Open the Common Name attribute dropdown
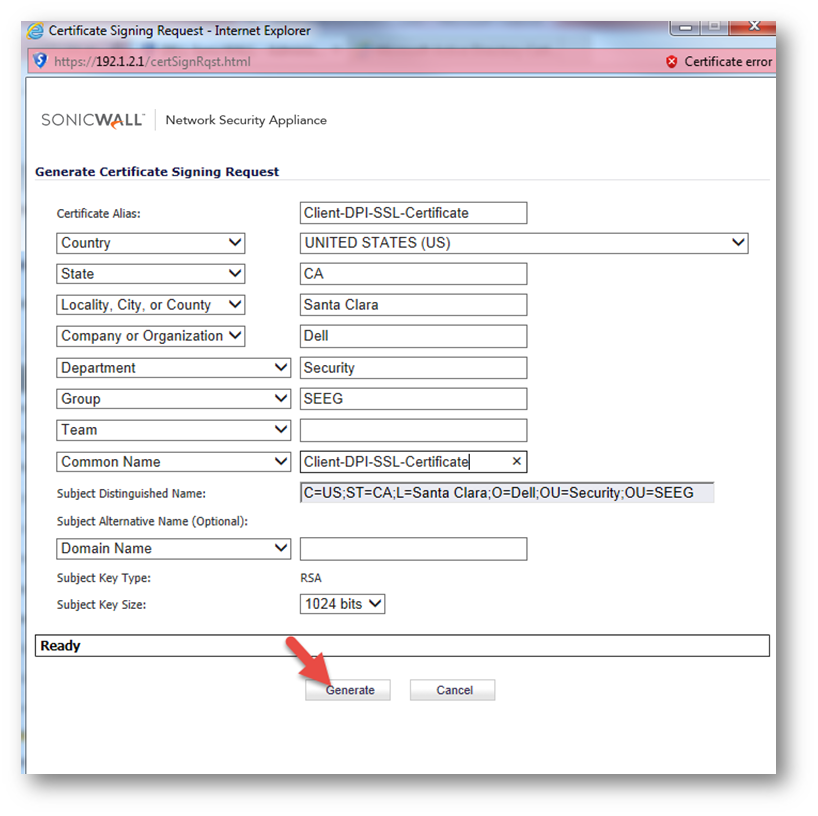 tap(173, 462)
